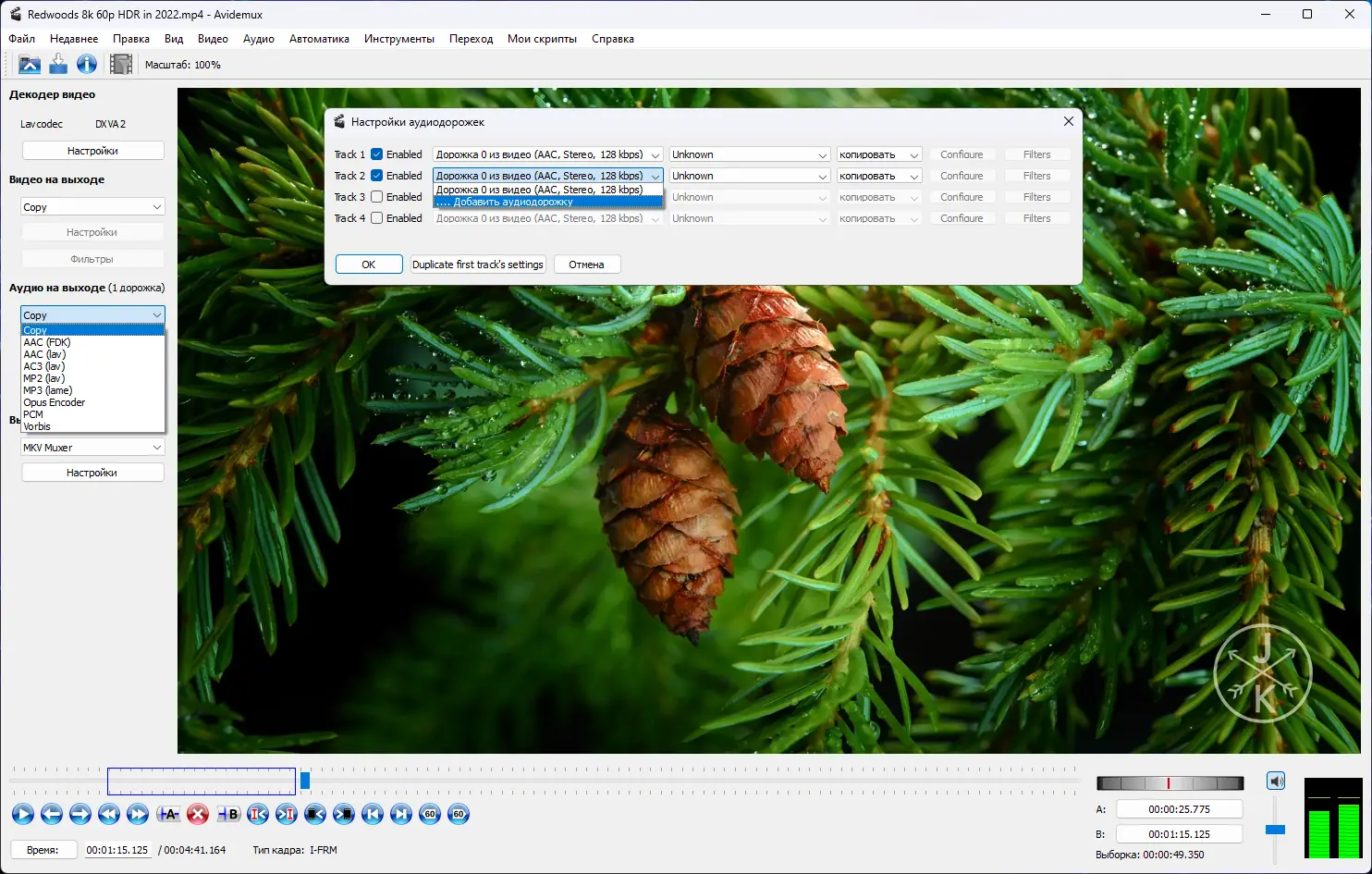Click the Open Video folder icon

click(x=30, y=64)
